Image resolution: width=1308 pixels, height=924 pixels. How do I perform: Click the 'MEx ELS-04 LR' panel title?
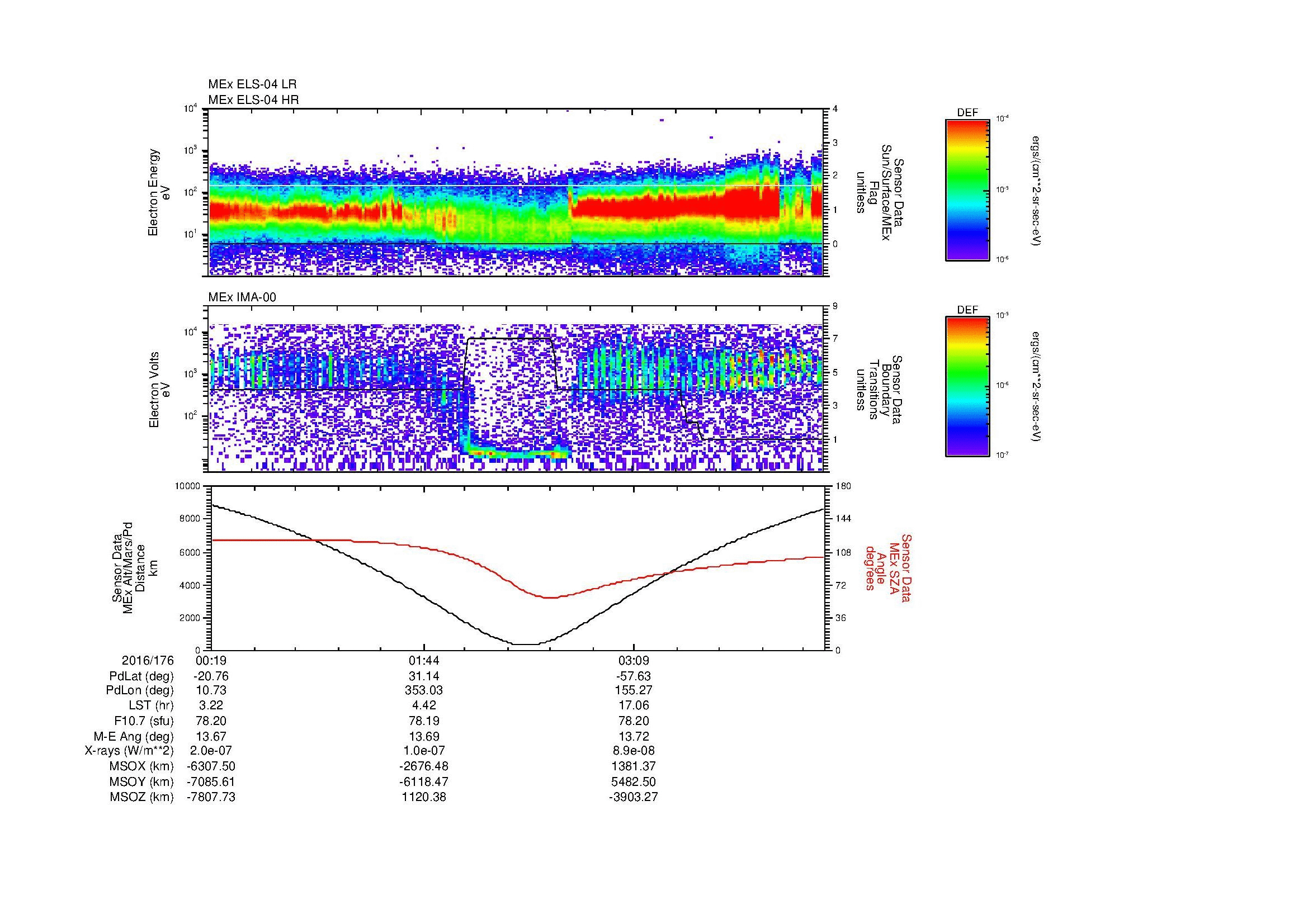click(x=252, y=84)
